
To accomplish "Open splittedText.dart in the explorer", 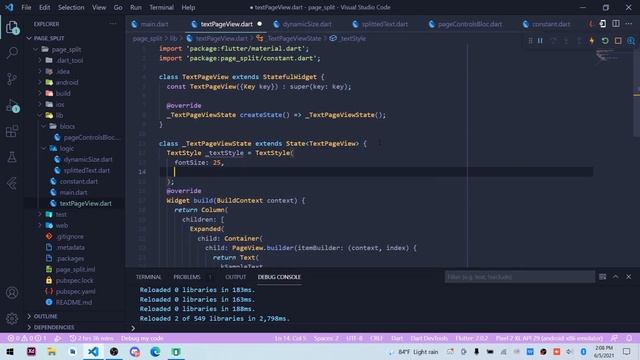I will pos(87,170).
